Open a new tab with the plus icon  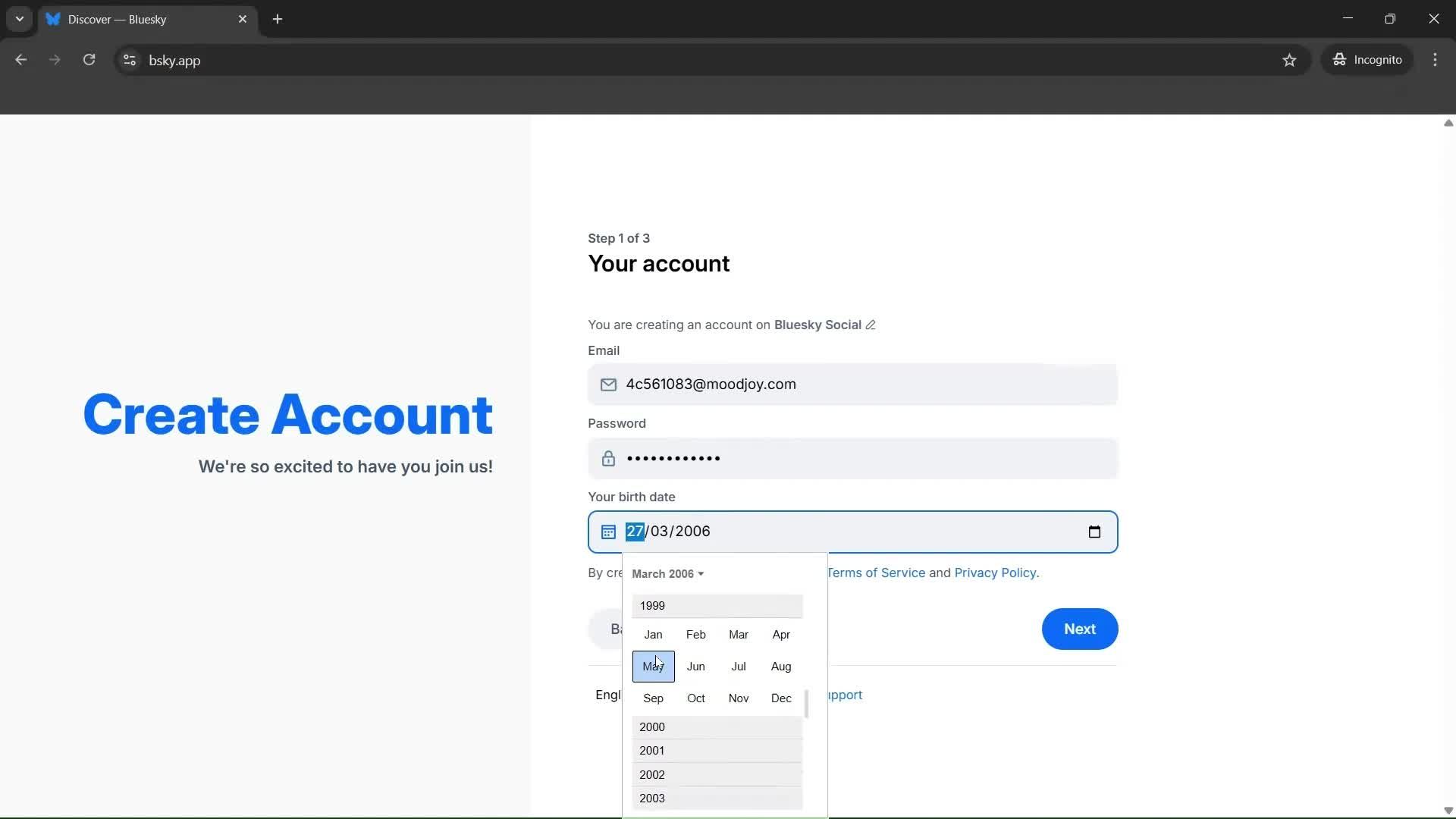click(278, 19)
